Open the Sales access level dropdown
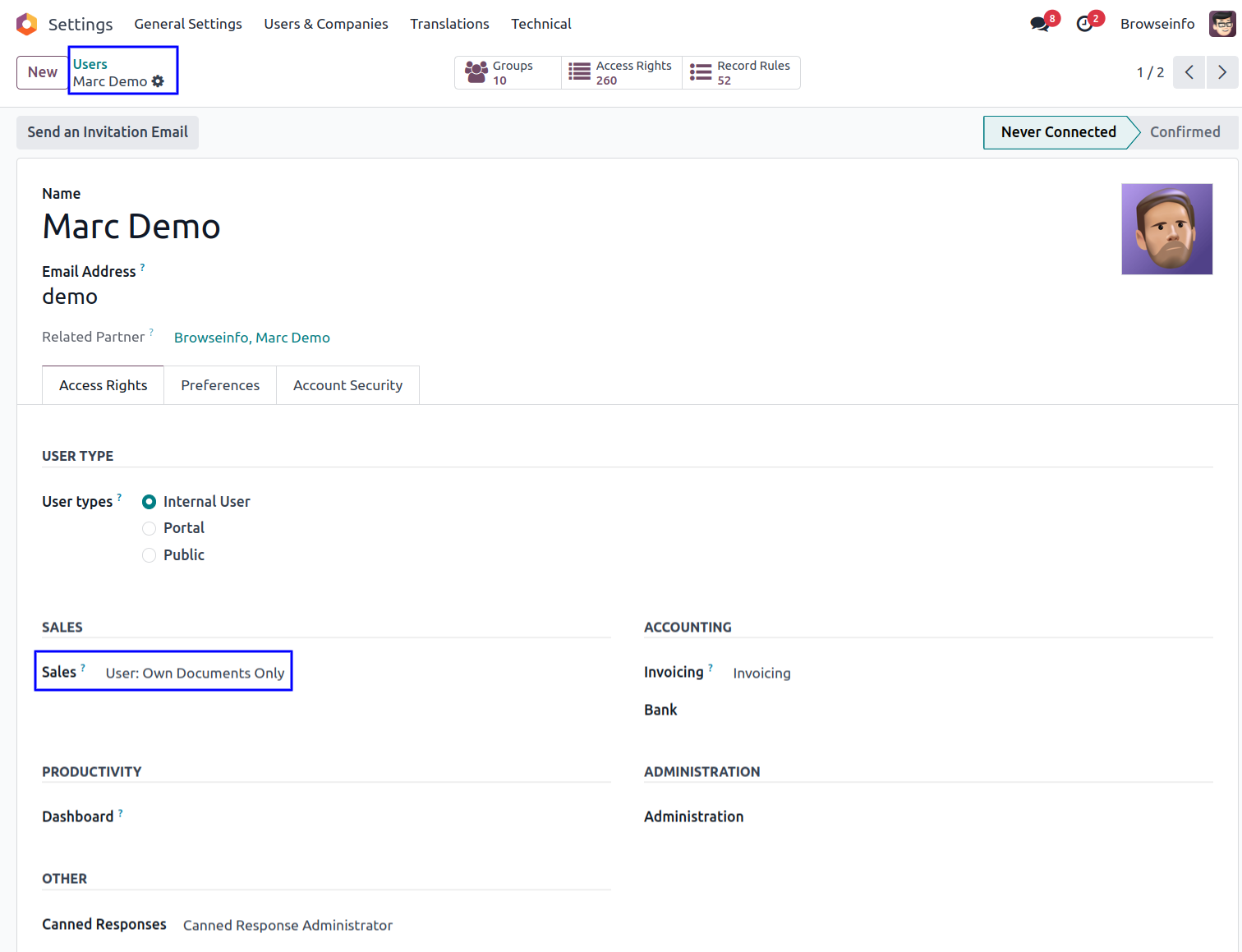The width and height of the screenshot is (1242, 952). [x=195, y=673]
